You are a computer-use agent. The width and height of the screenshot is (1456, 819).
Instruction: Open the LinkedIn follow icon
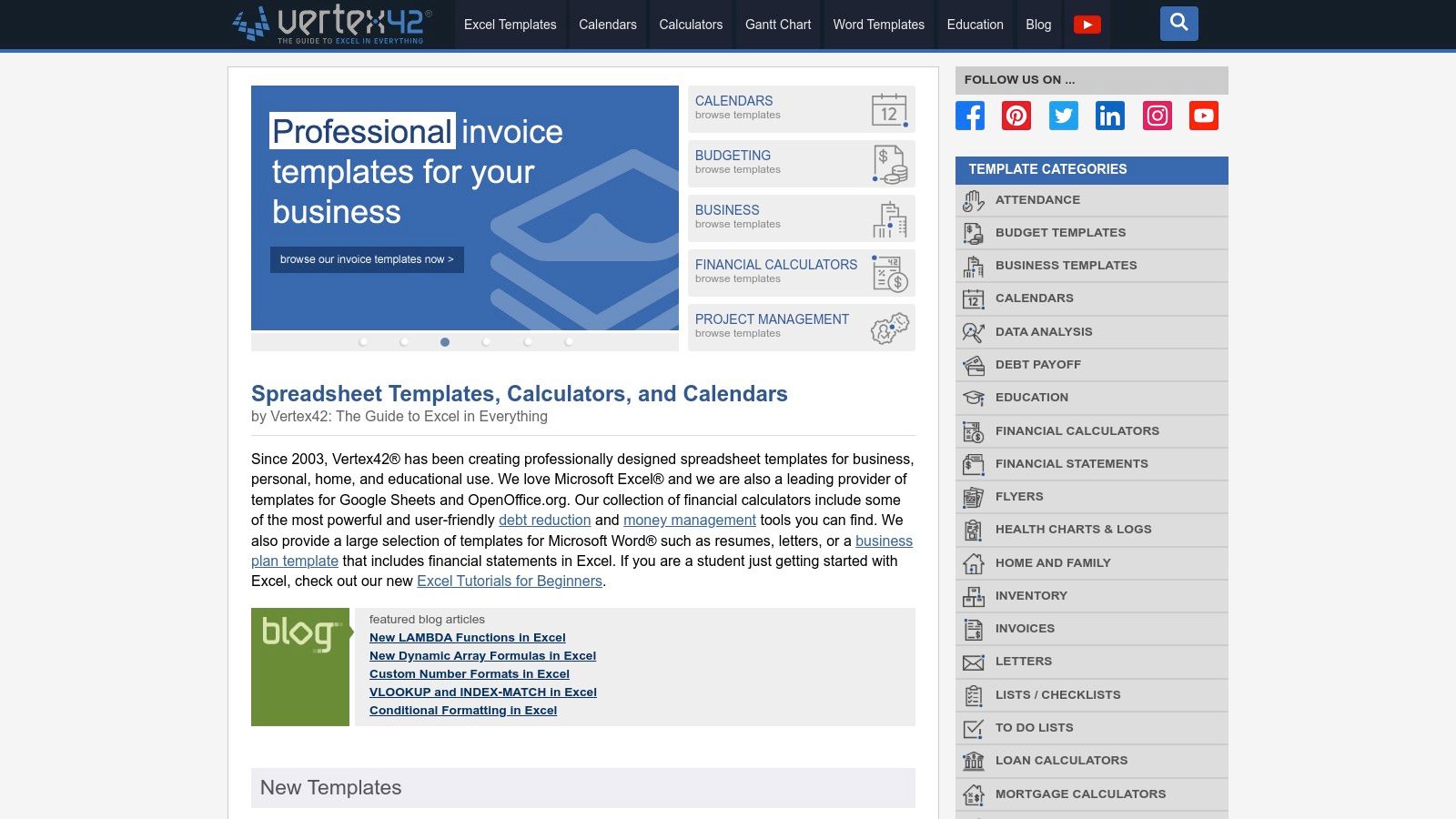pyautogui.click(x=1110, y=116)
